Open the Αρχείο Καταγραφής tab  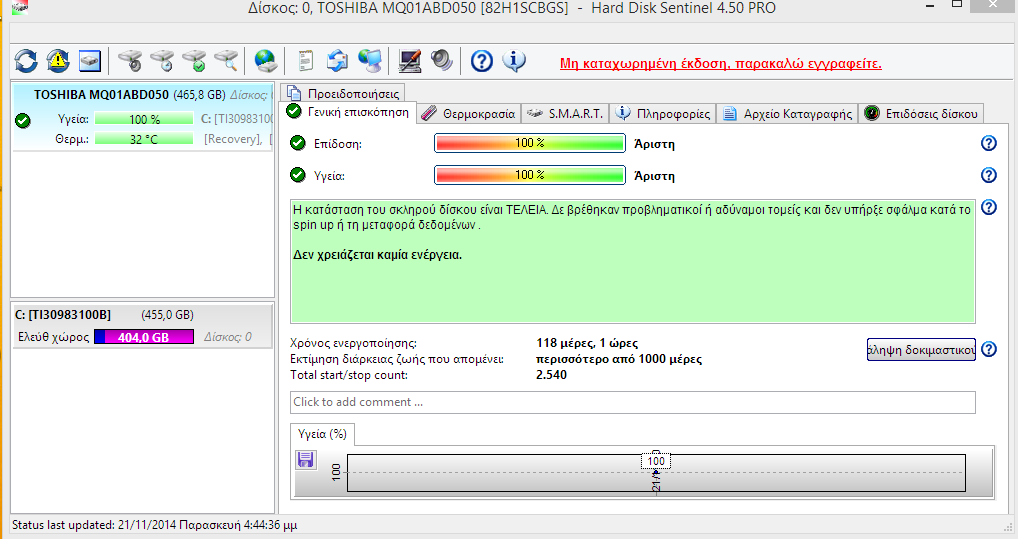coord(787,114)
